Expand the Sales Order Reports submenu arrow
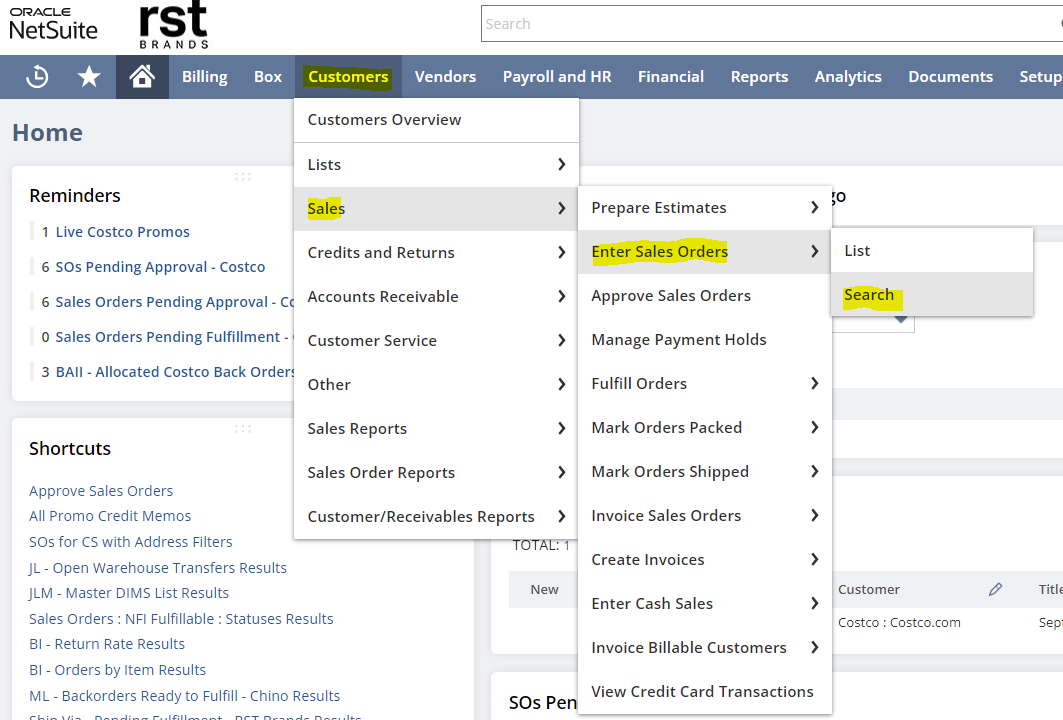The width and height of the screenshot is (1063, 720). click(561, 473)
